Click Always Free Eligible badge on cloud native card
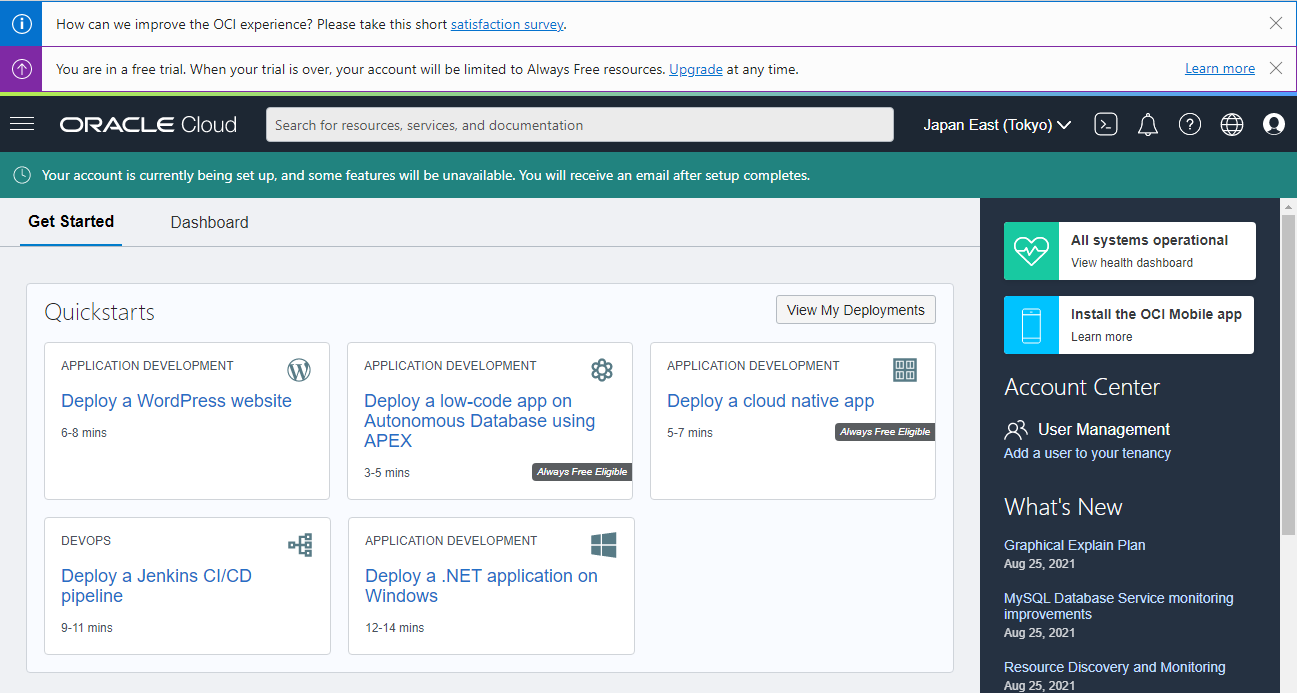Viewport: 1297px width, 693px height. 885,432
